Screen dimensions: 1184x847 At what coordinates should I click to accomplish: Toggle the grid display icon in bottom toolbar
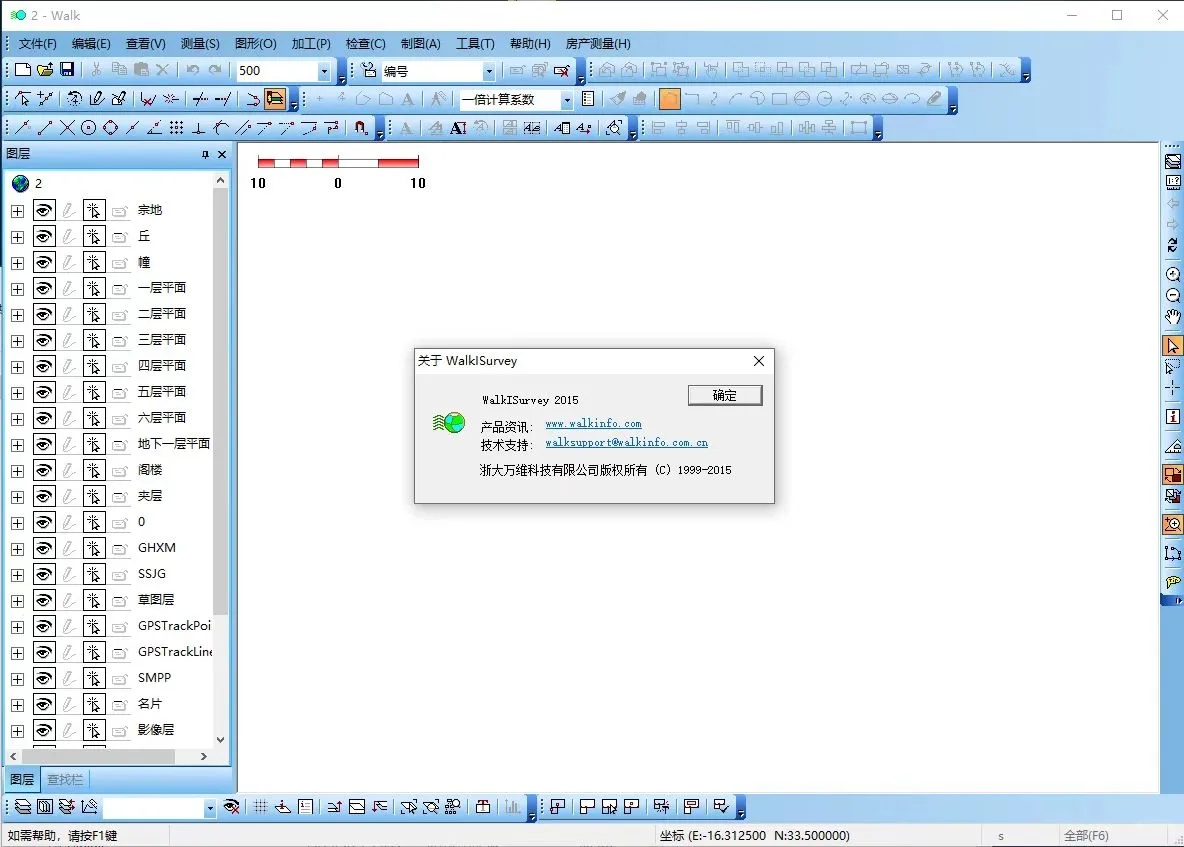click(261, 807)
